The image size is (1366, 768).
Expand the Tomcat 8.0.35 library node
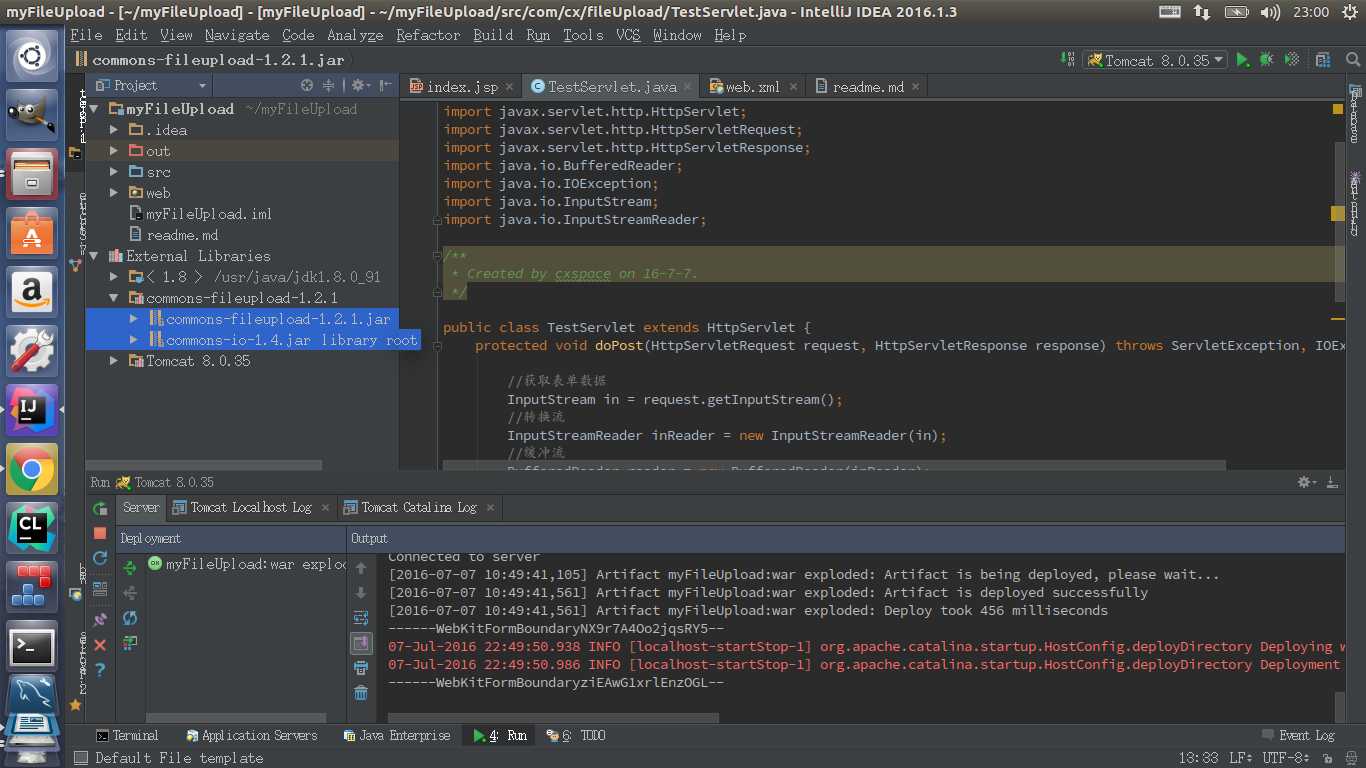point(114,361)
